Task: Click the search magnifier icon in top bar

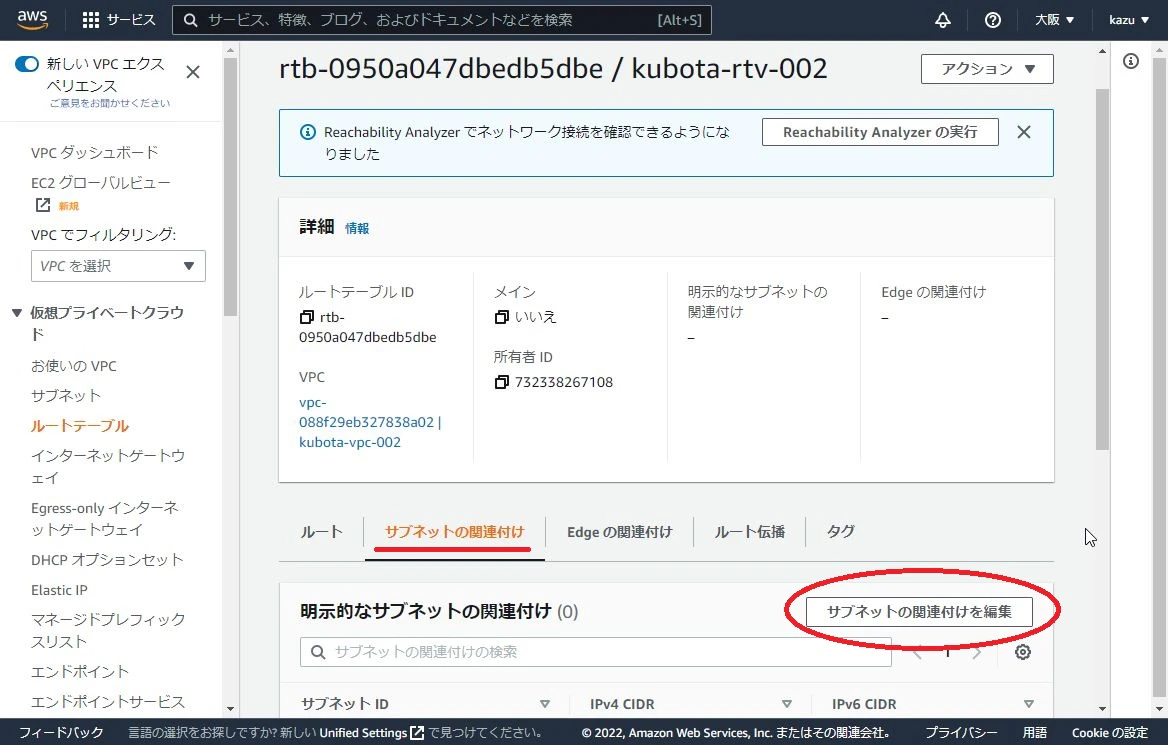Action: 191,20
